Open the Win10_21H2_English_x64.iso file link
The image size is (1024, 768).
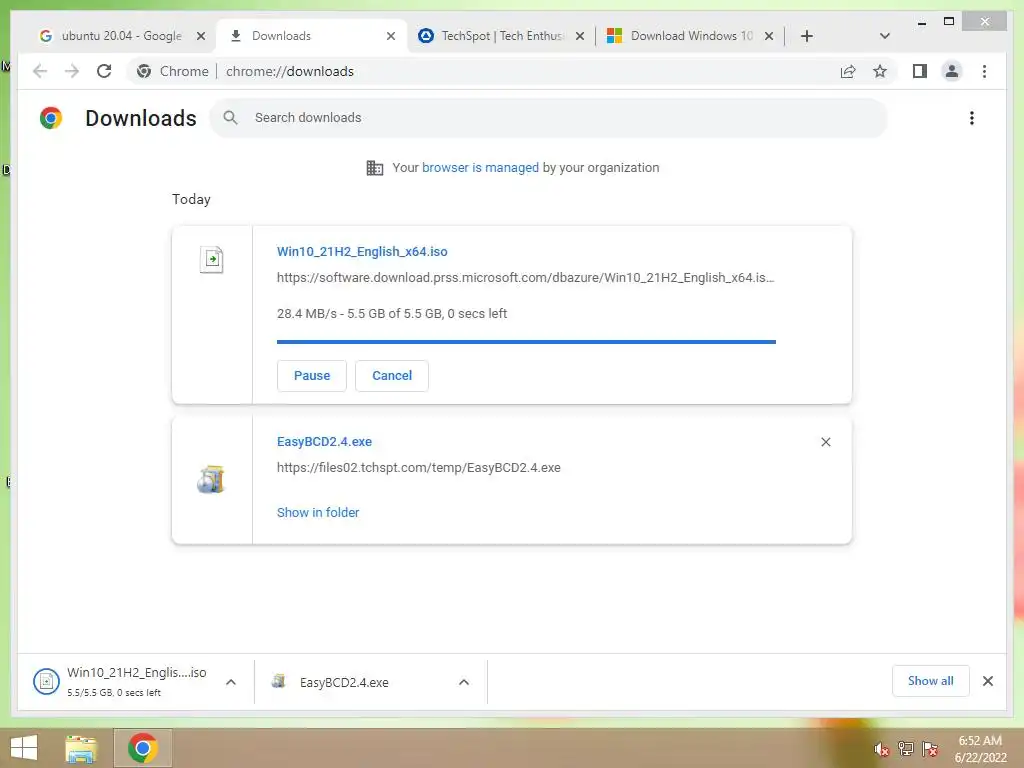click(x=362, y=251)
